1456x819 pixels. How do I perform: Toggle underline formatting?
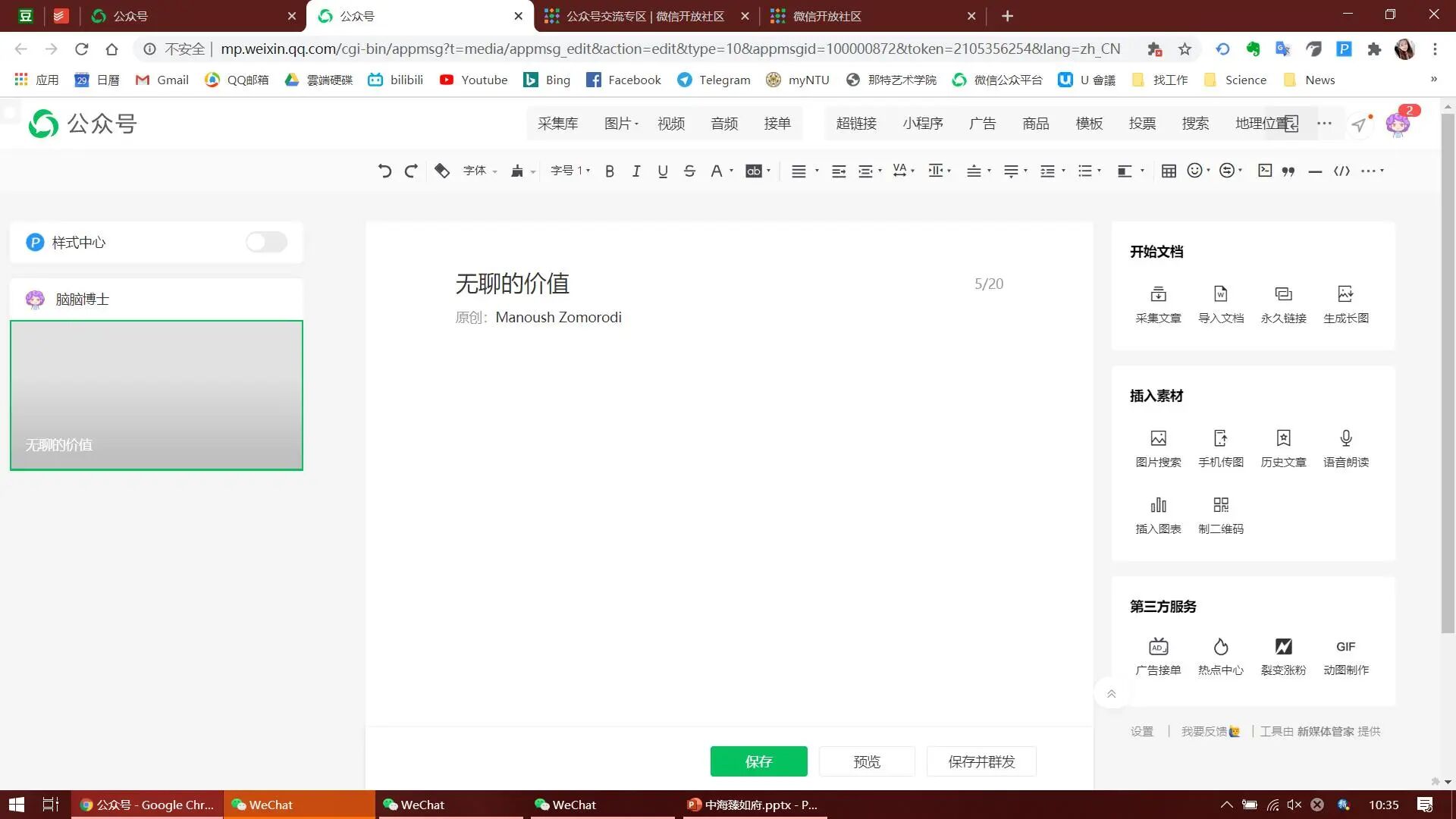click(662, 171)
